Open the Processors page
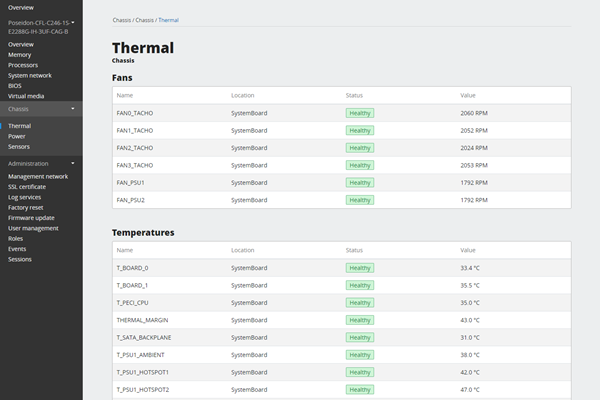The height and width of the screenshot is (400, 600). coord(23,65)
